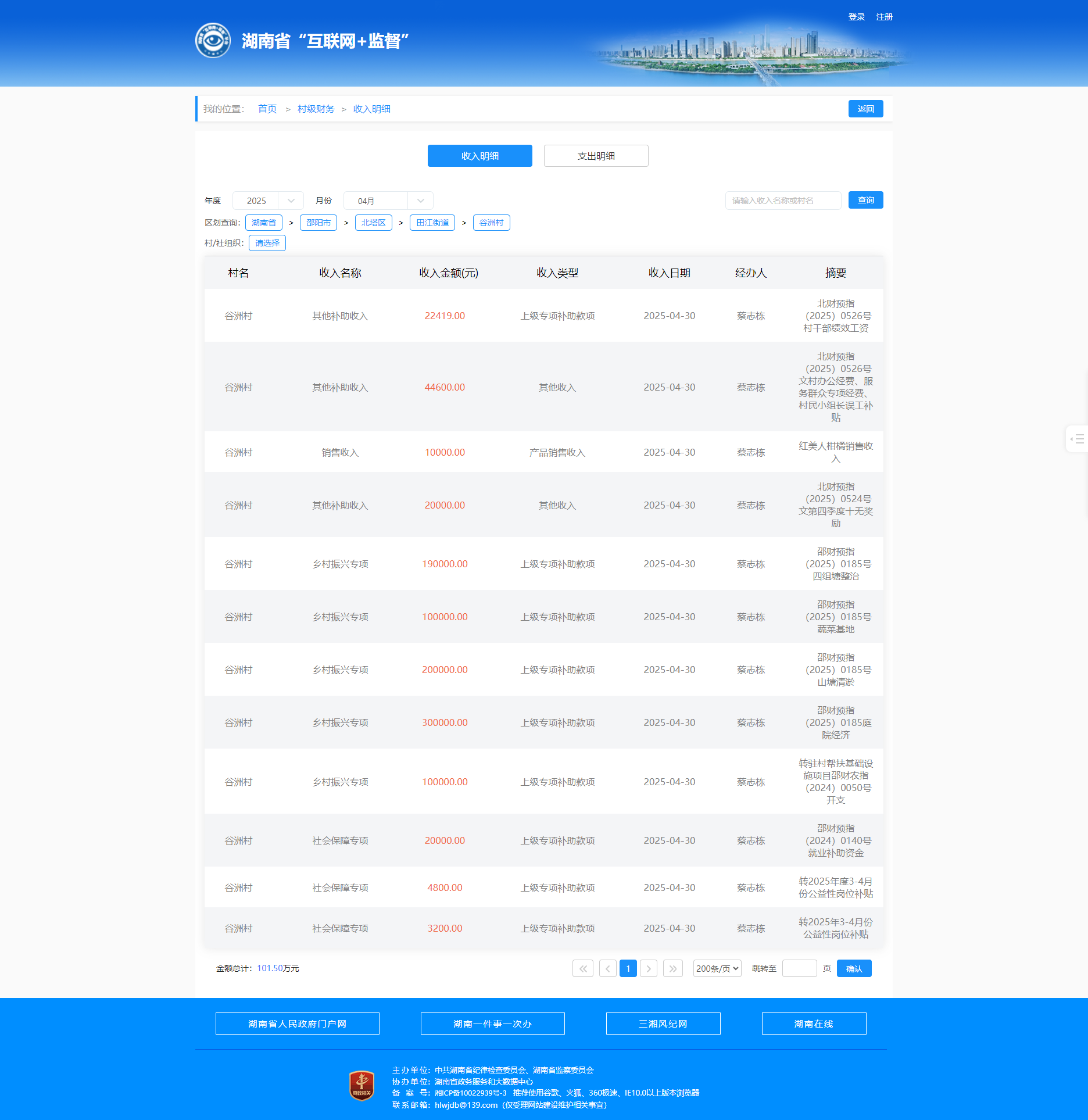Click the 村级财务 breadcrumb link
The width and height of the screenshot is (1088, 1120).
point(316,109)
